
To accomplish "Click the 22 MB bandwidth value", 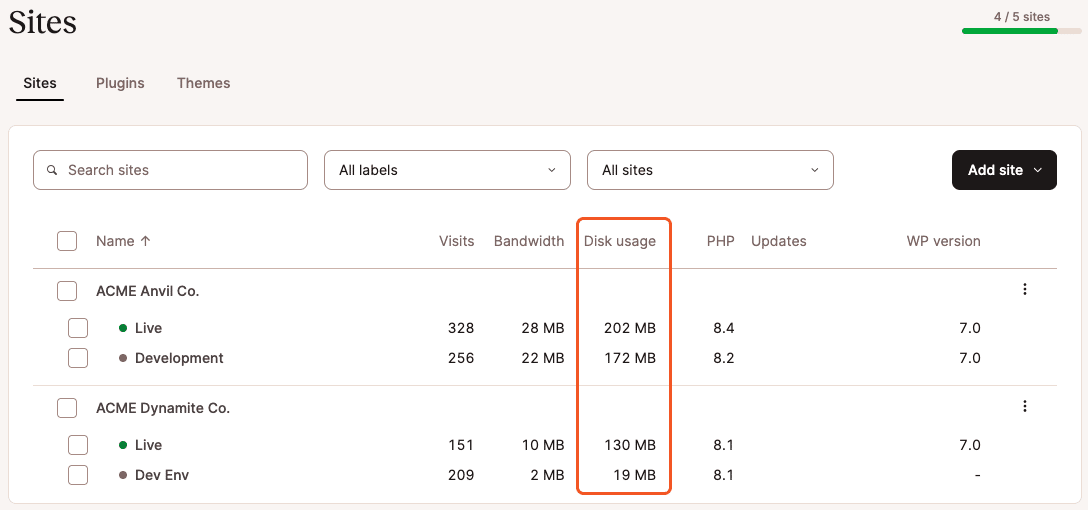I will coord(543,358).
